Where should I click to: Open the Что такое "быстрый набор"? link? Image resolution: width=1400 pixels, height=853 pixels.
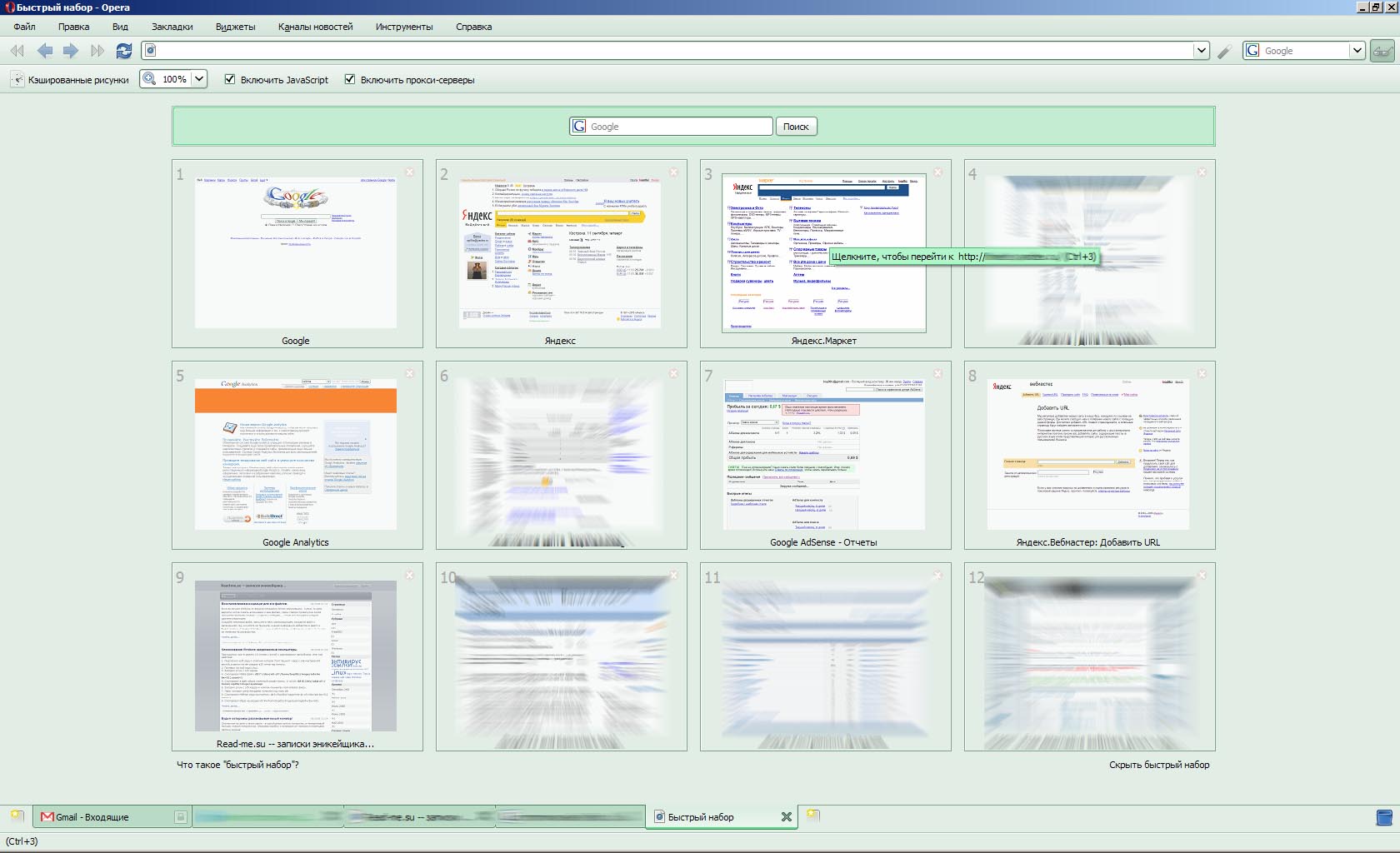point(237,765)
